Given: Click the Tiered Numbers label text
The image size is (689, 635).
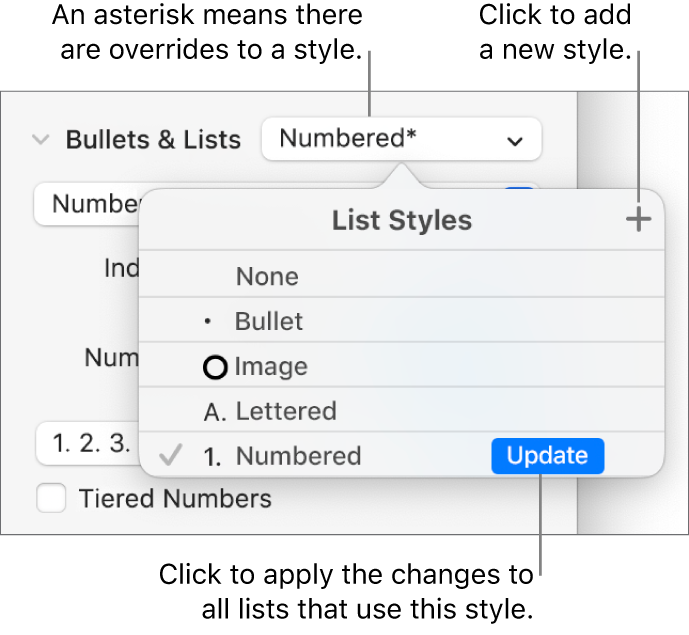Looking at the screenshot, I should pos(175,498).
